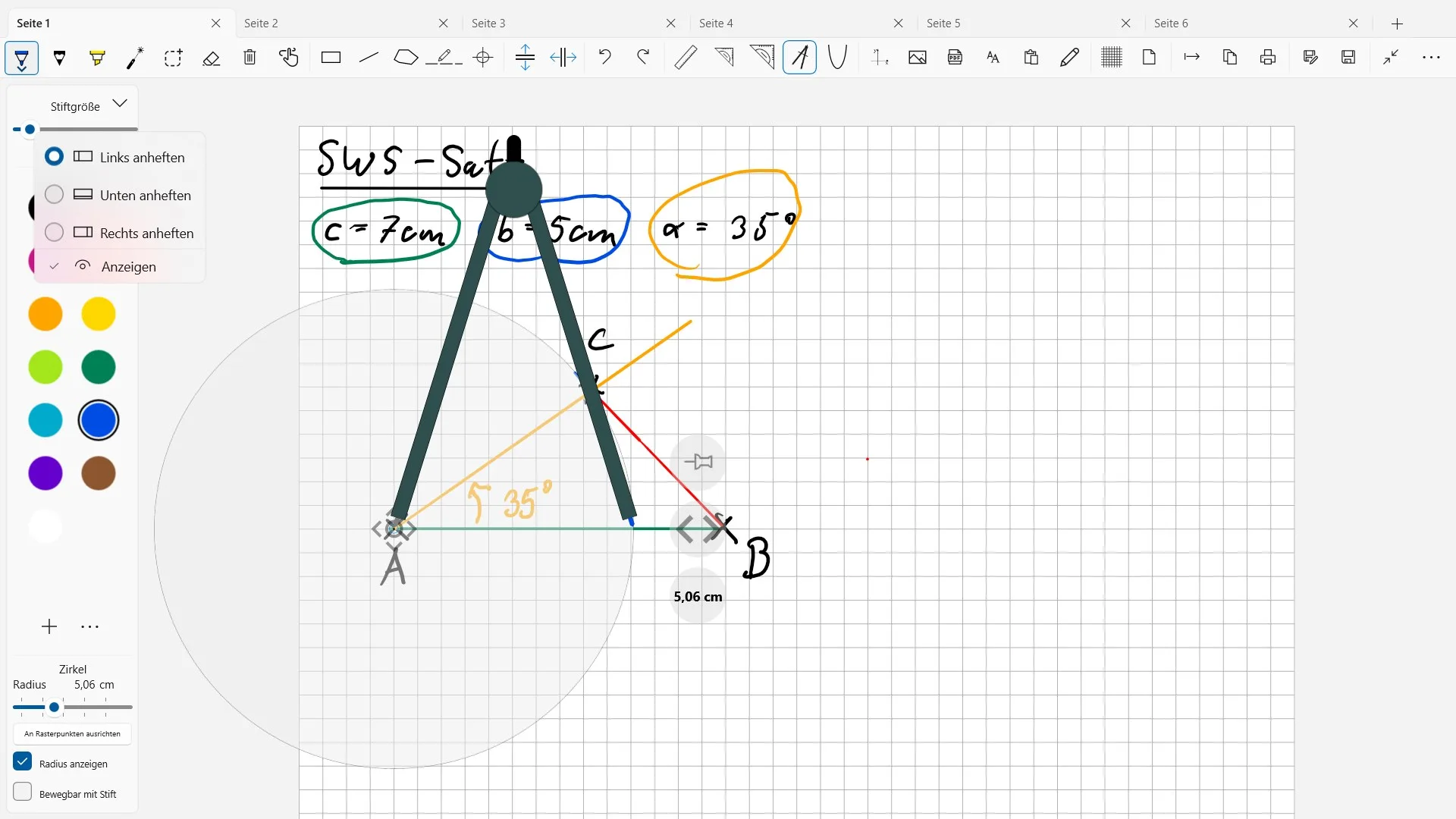Click the compass pin button on canvas
This screenshot has width=1456, height=819.
point(698,461)
